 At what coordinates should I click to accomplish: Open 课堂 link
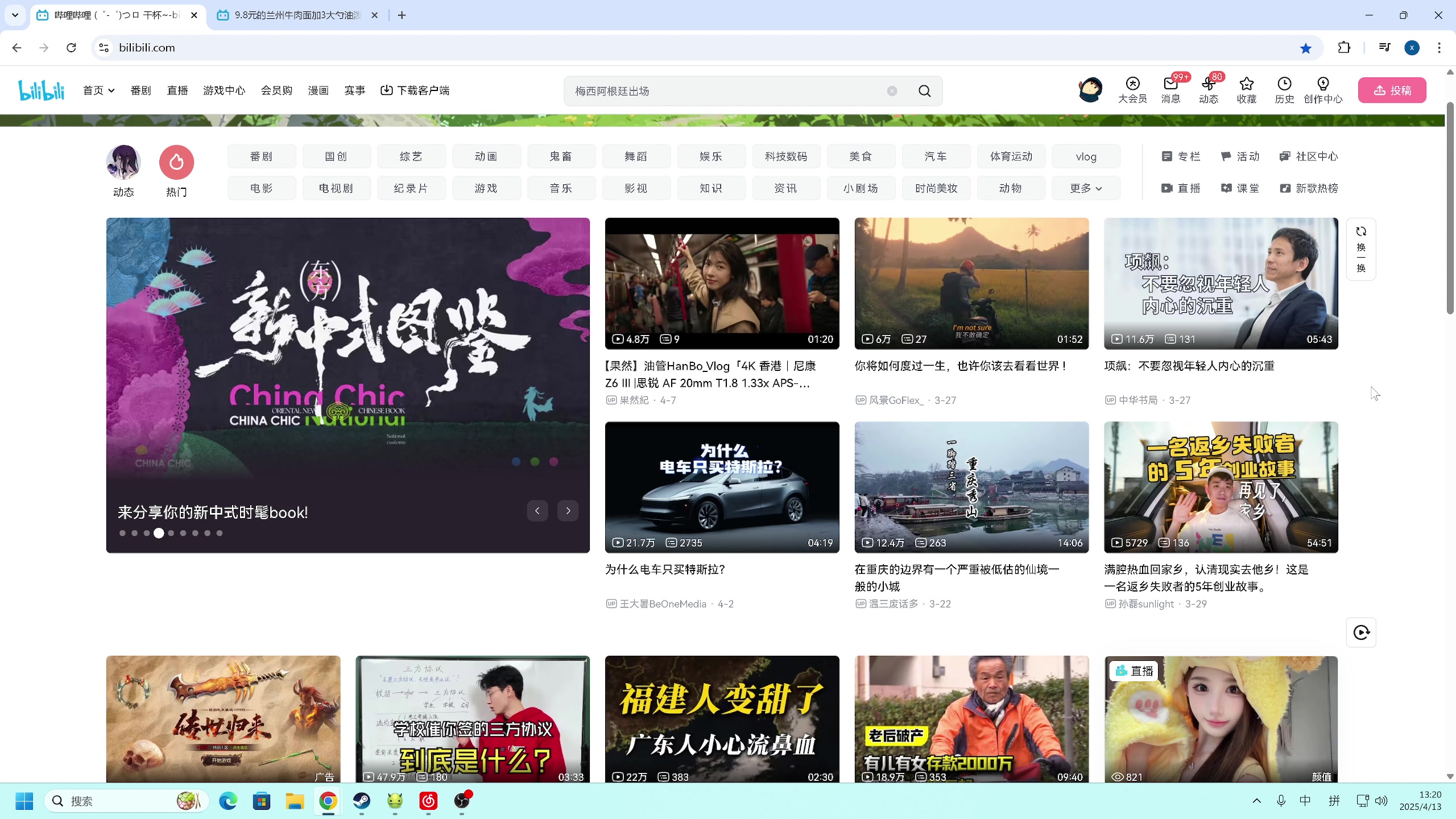(1240, 188)
